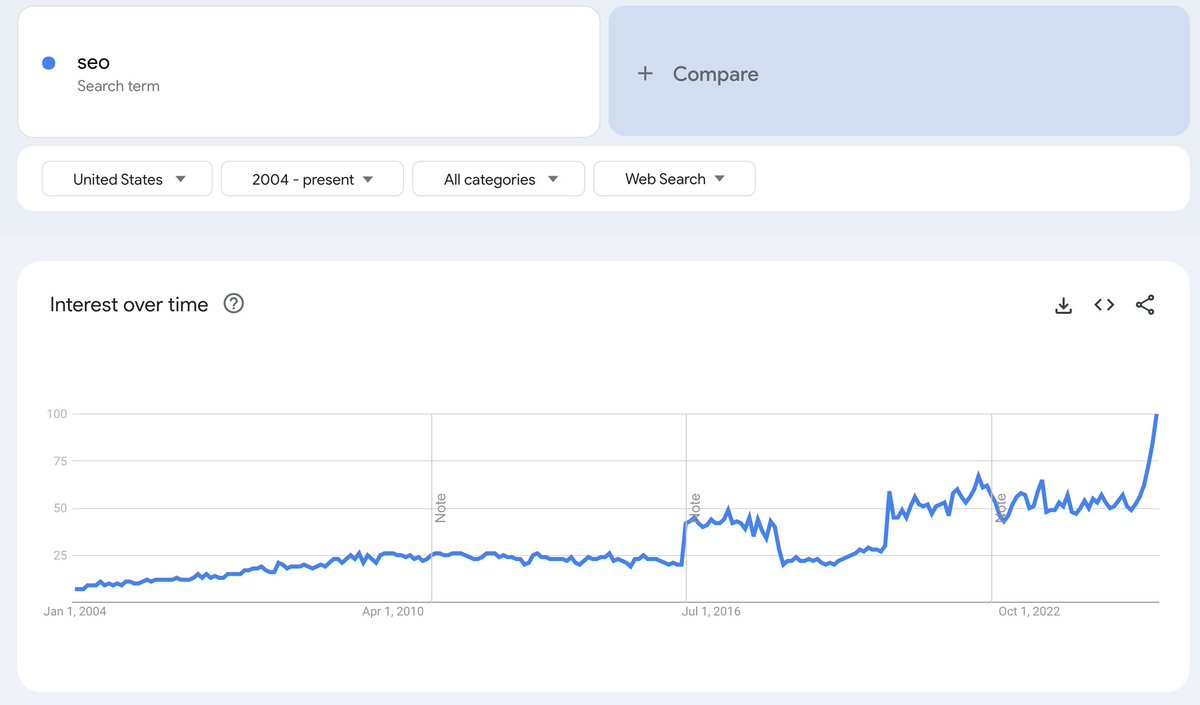Click the Search term label under seo
This screenshot has width=1200, height=705.
point(118,86)
